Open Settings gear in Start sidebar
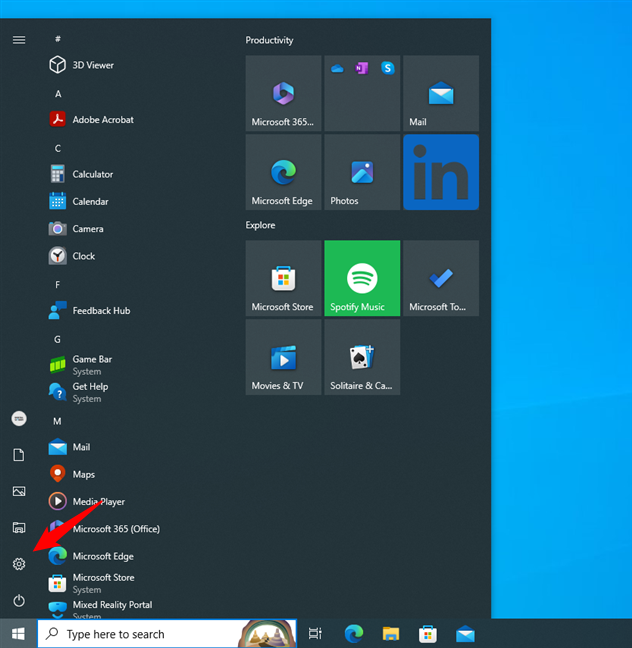The height and width of the screenshot is (648, 632). coord(19,564)
